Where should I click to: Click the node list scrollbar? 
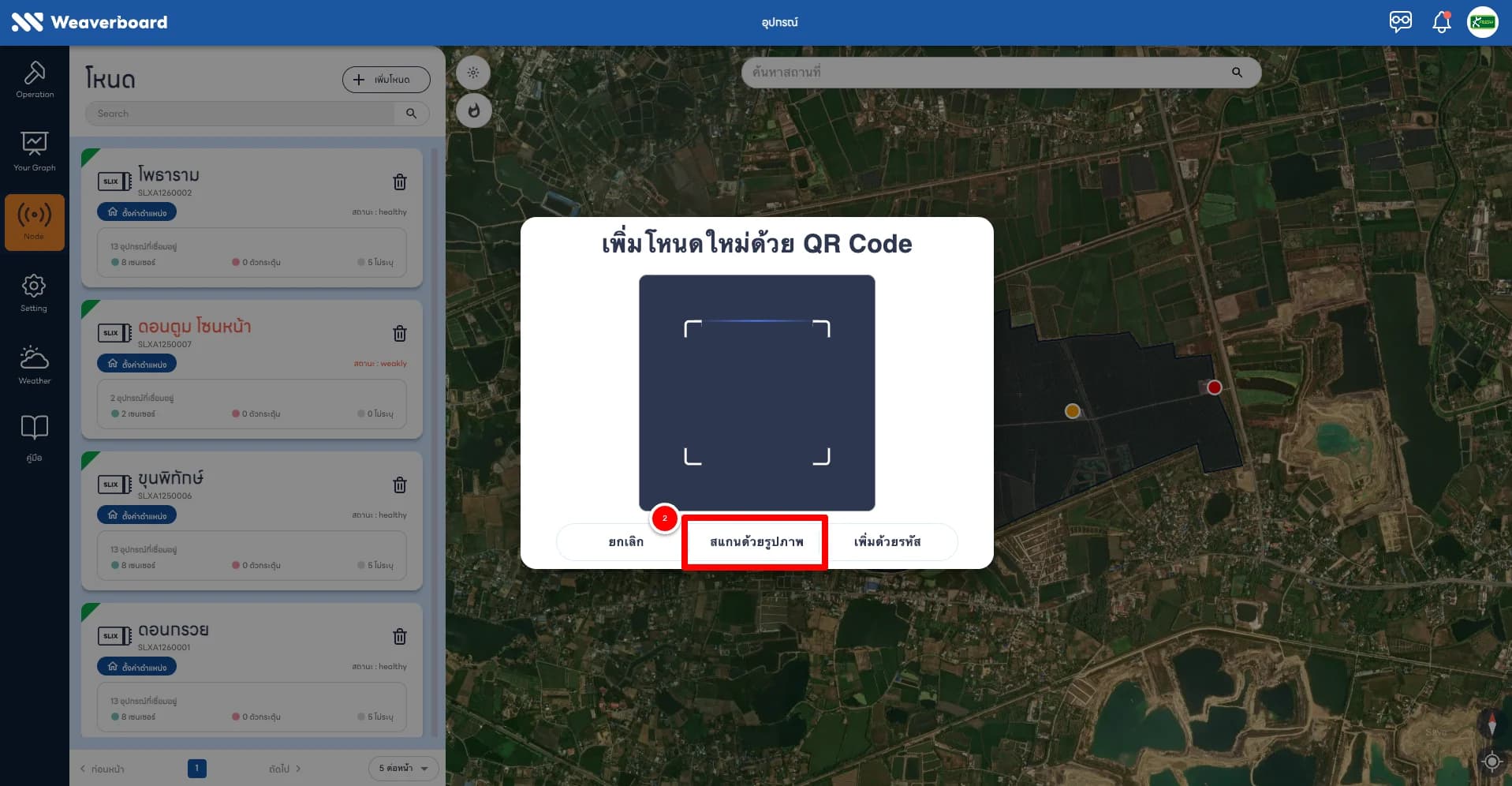coord(434,442)
